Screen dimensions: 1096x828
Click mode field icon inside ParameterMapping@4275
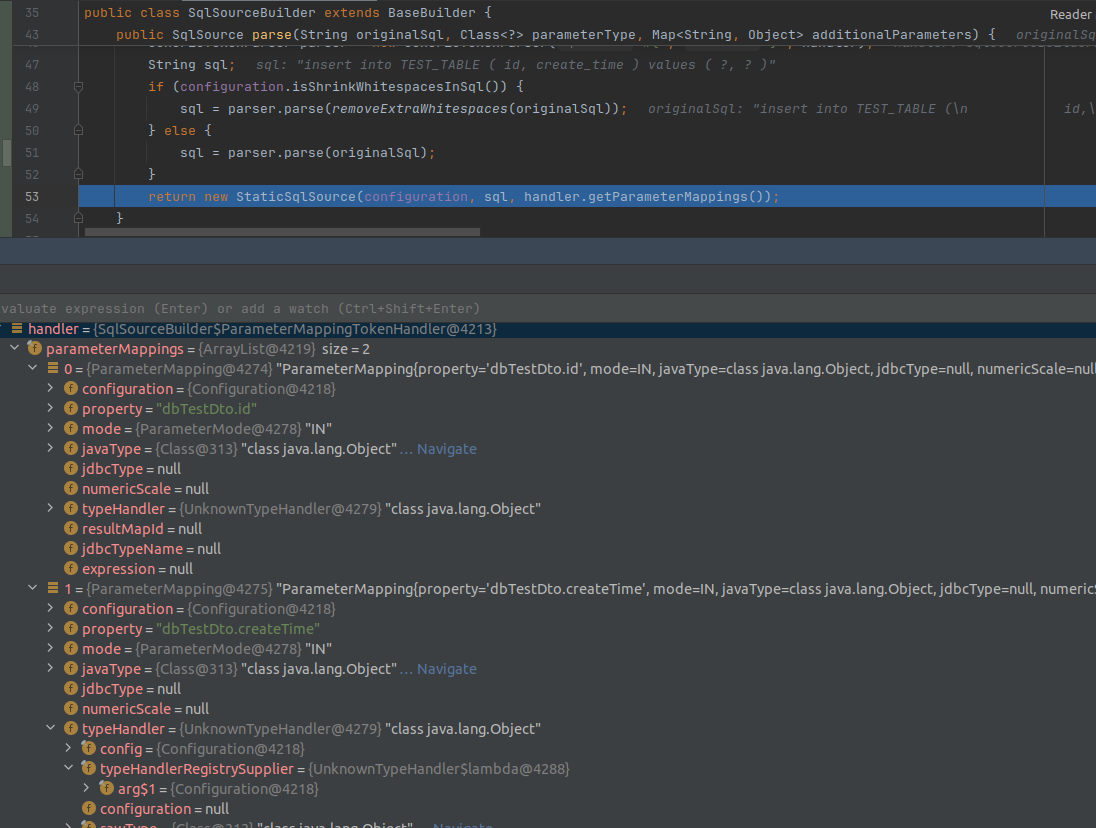[71, 648]
